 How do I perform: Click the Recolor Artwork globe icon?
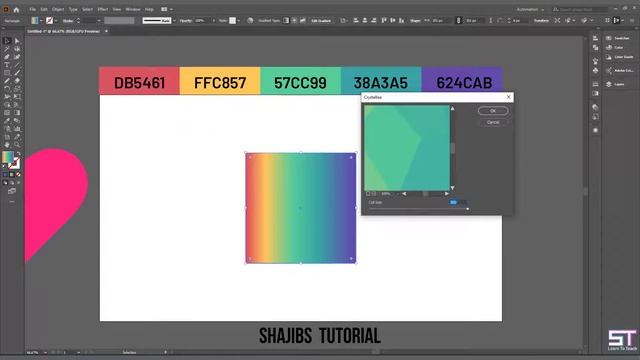pos(250,20)
